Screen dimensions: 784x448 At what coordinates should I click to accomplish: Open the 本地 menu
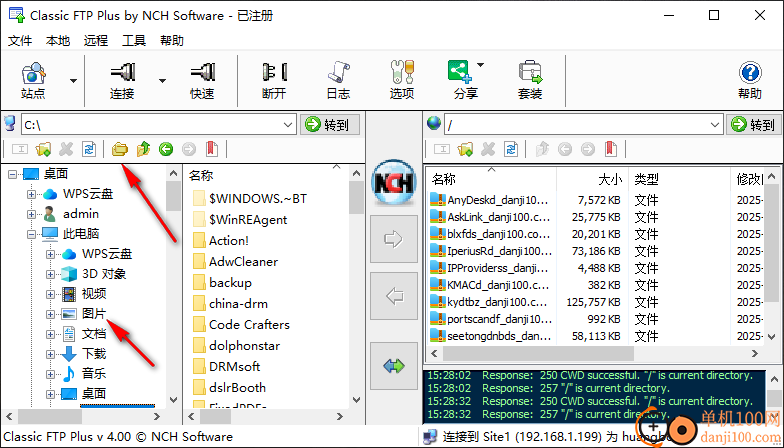[58, 40]
